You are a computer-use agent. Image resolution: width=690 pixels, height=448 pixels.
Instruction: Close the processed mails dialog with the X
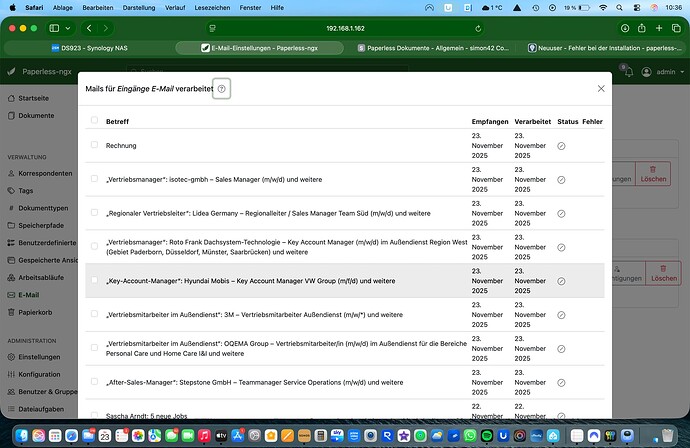[601, 88]
